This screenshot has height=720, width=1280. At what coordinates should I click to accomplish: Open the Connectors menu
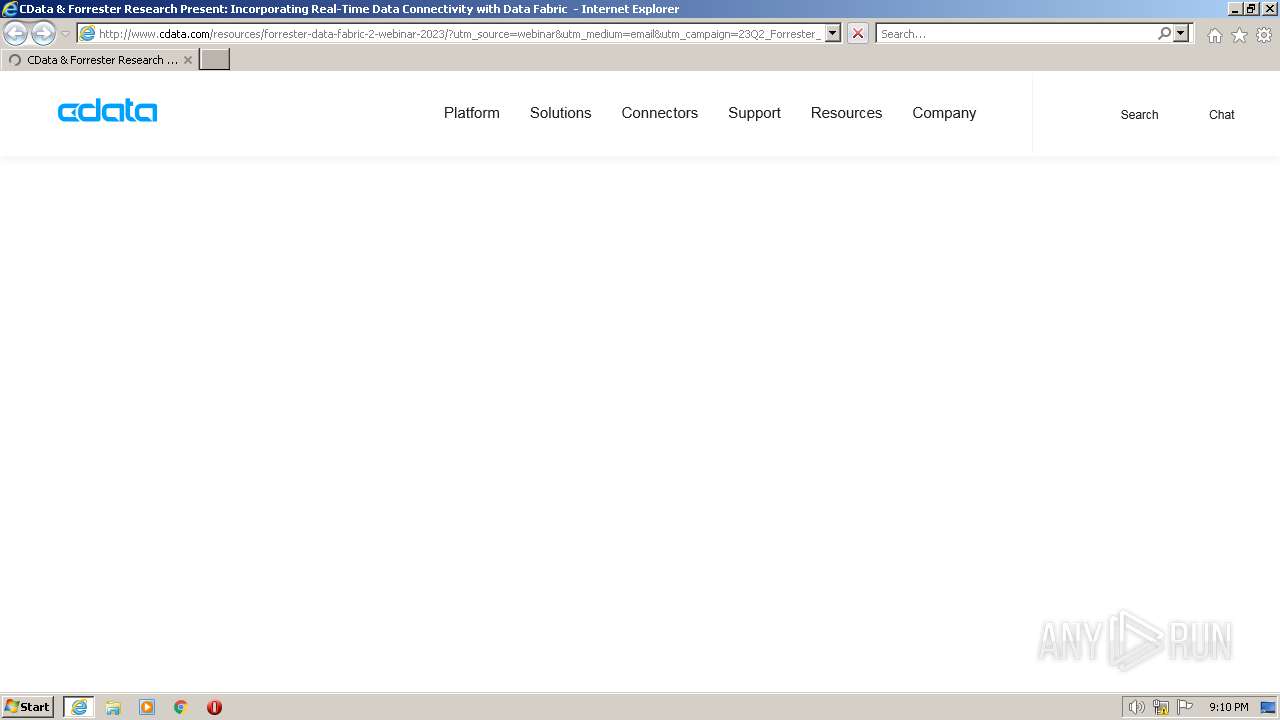660,113
